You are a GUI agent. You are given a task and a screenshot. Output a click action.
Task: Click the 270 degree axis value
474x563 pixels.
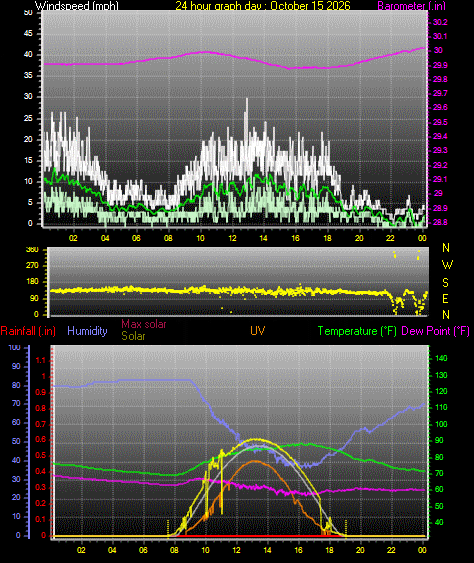(32, 266)
